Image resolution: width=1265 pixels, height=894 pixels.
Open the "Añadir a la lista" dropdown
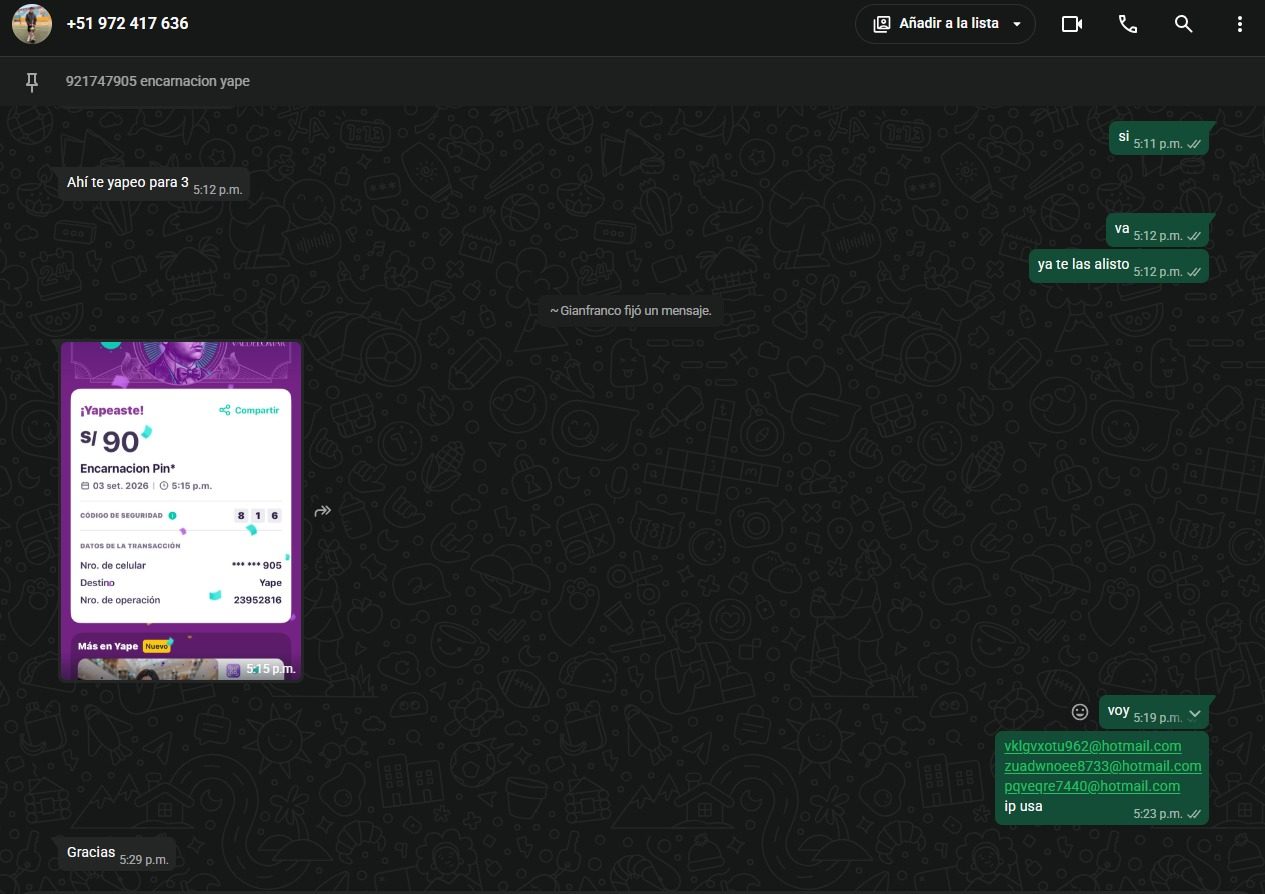point(945,24)
